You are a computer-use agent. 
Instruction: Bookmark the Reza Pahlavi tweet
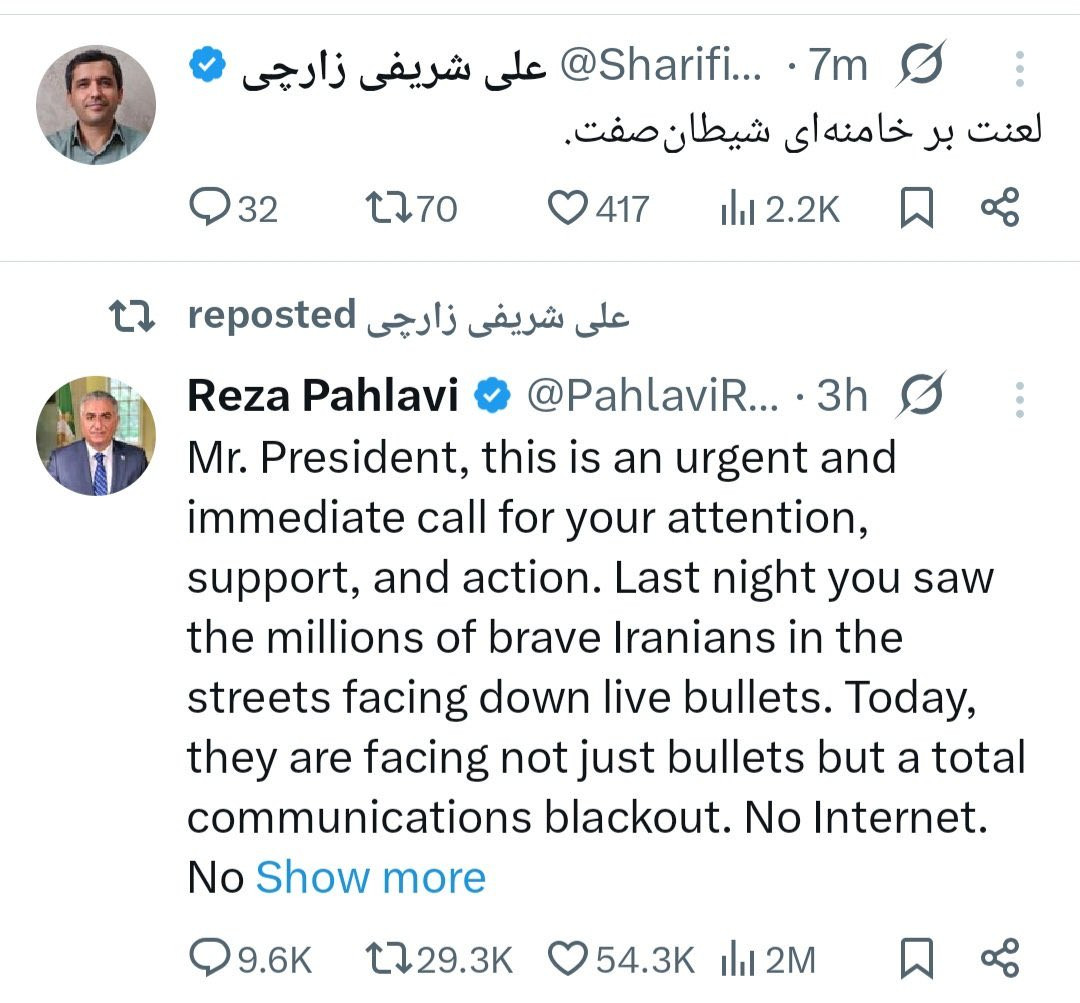[x=916, y=960]
